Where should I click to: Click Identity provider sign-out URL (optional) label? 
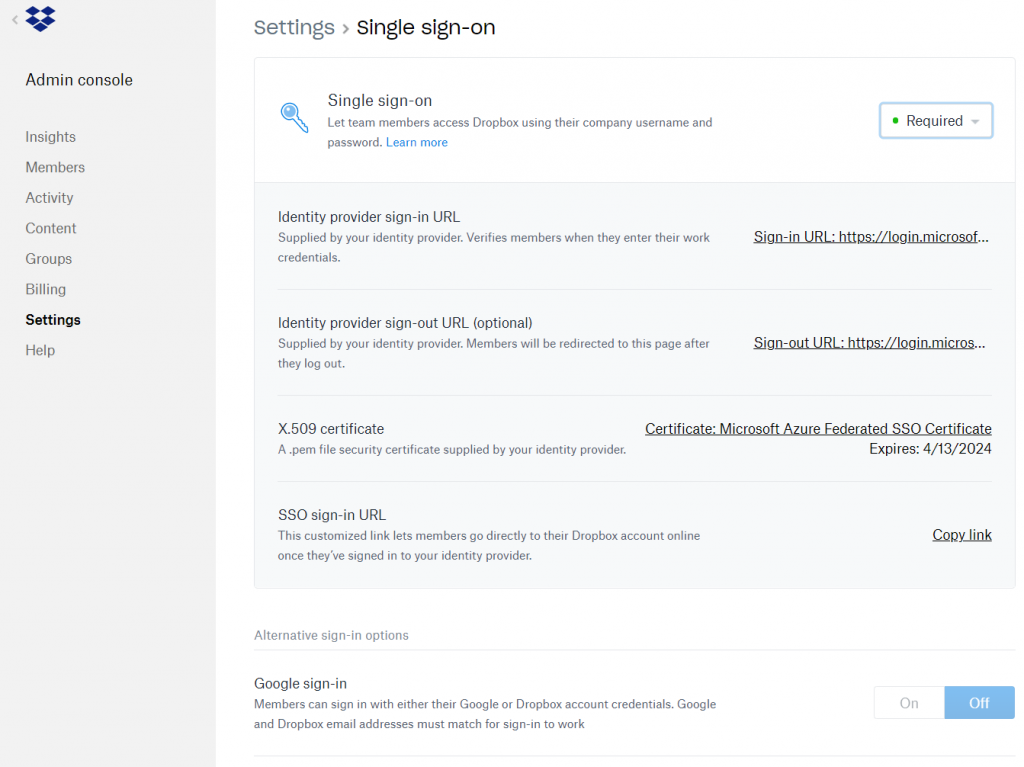click(x=405, y=323)
